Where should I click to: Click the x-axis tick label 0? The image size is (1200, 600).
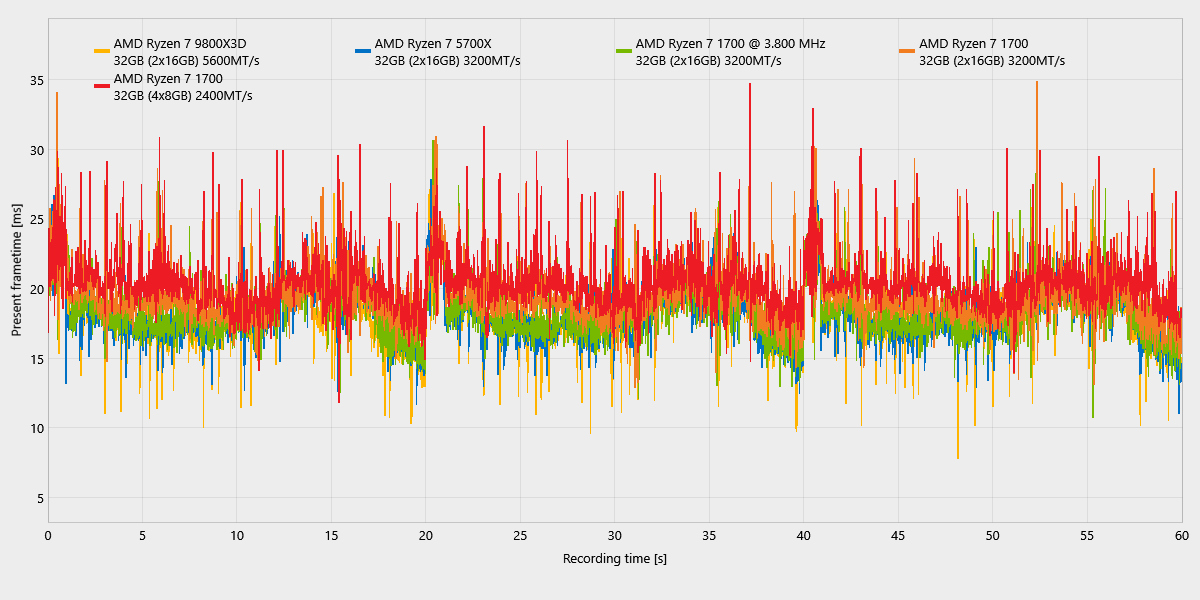click(x=48, y=535)
